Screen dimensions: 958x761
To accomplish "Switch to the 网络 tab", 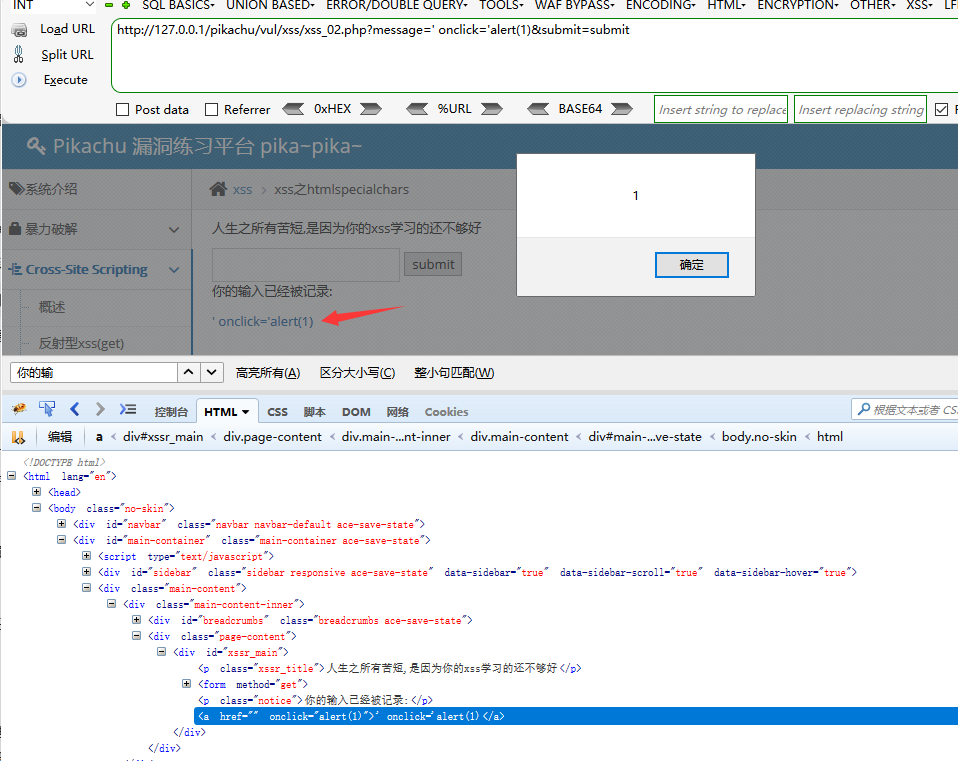I will coord(398,412).
